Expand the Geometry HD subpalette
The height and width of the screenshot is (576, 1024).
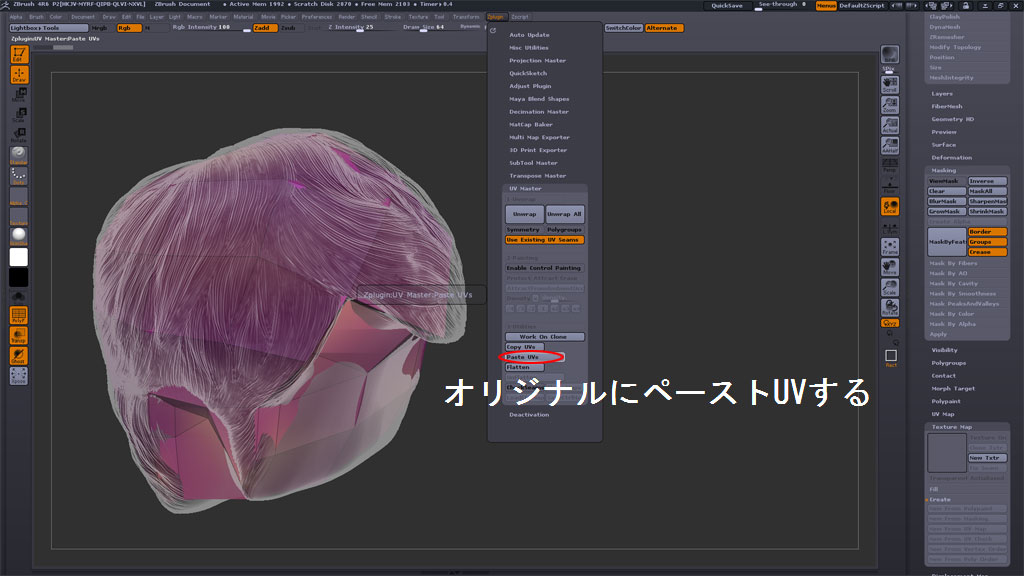coord(952,120)
